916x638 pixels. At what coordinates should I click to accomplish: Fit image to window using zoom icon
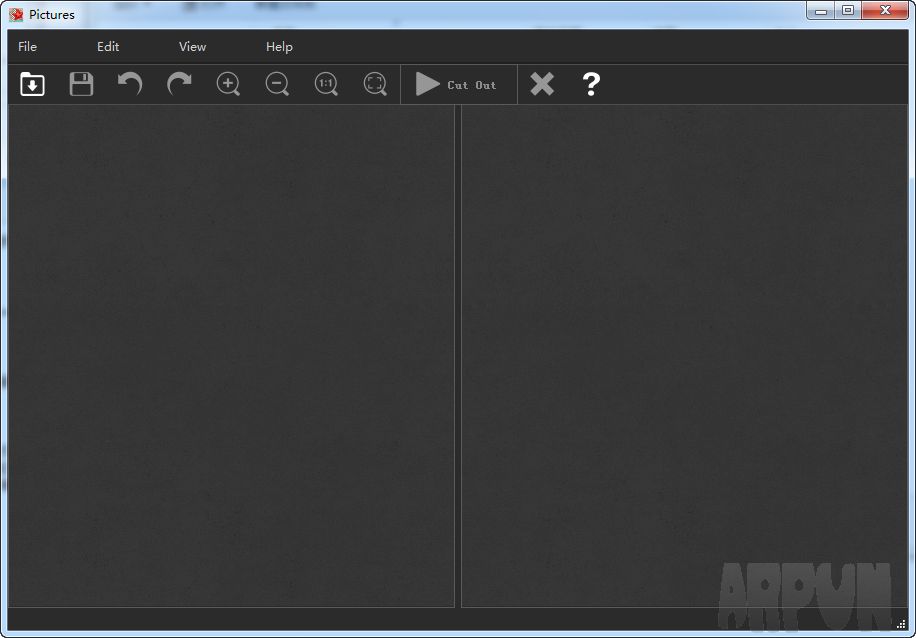375,85
